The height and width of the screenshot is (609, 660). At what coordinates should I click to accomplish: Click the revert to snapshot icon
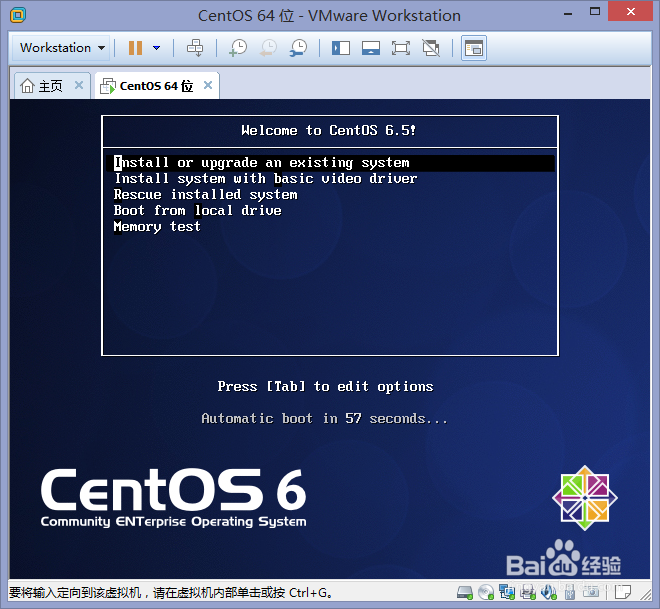point(268,48)
